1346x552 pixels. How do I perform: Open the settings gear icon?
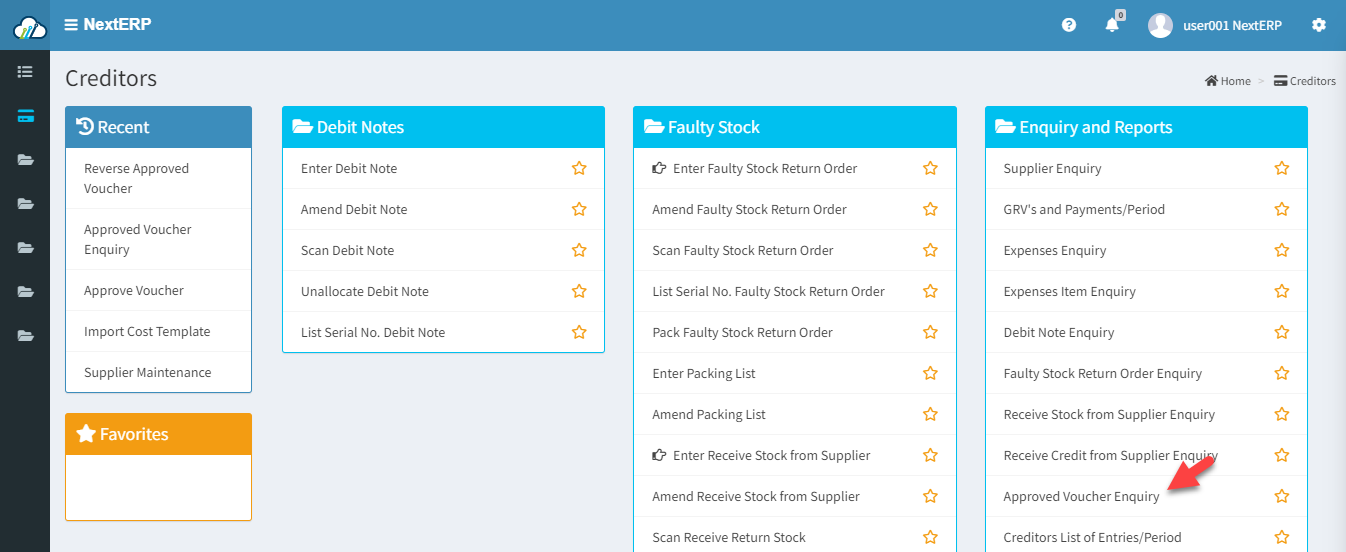(1319, 25)
